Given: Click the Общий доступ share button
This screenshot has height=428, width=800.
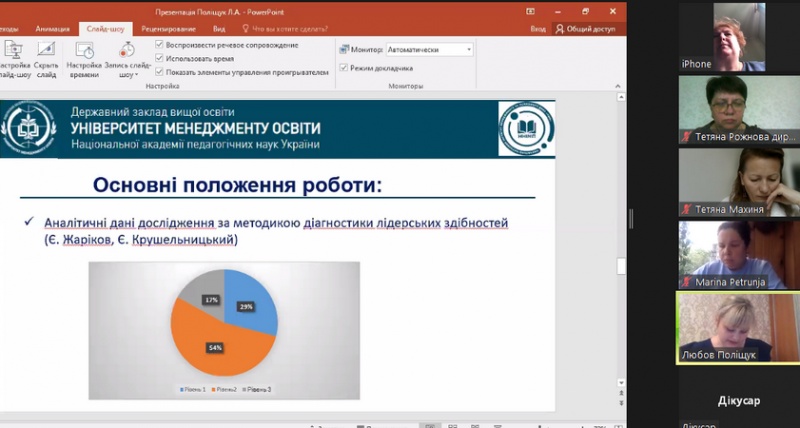Looking at the screenshot, I should [x=586, y=29].
